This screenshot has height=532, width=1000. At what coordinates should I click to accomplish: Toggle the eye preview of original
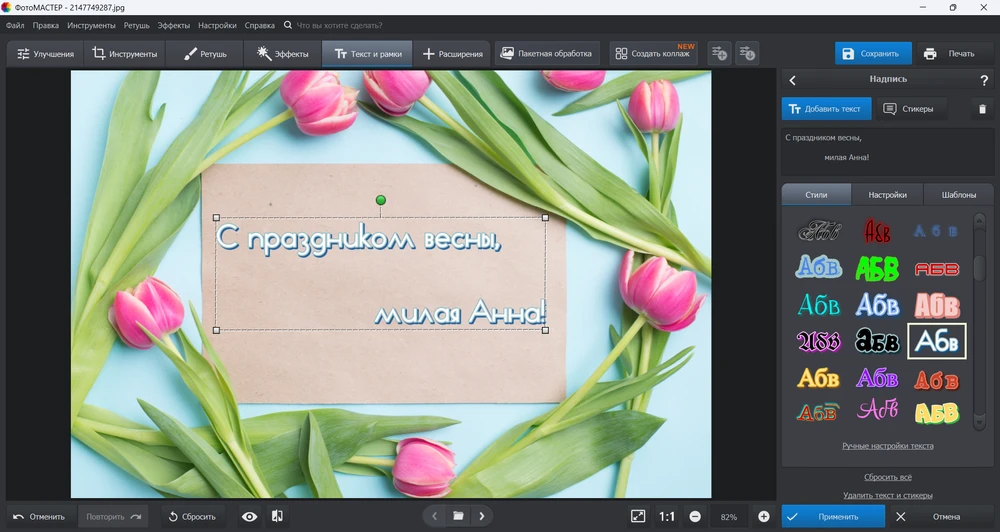click(x=250, y=516)
